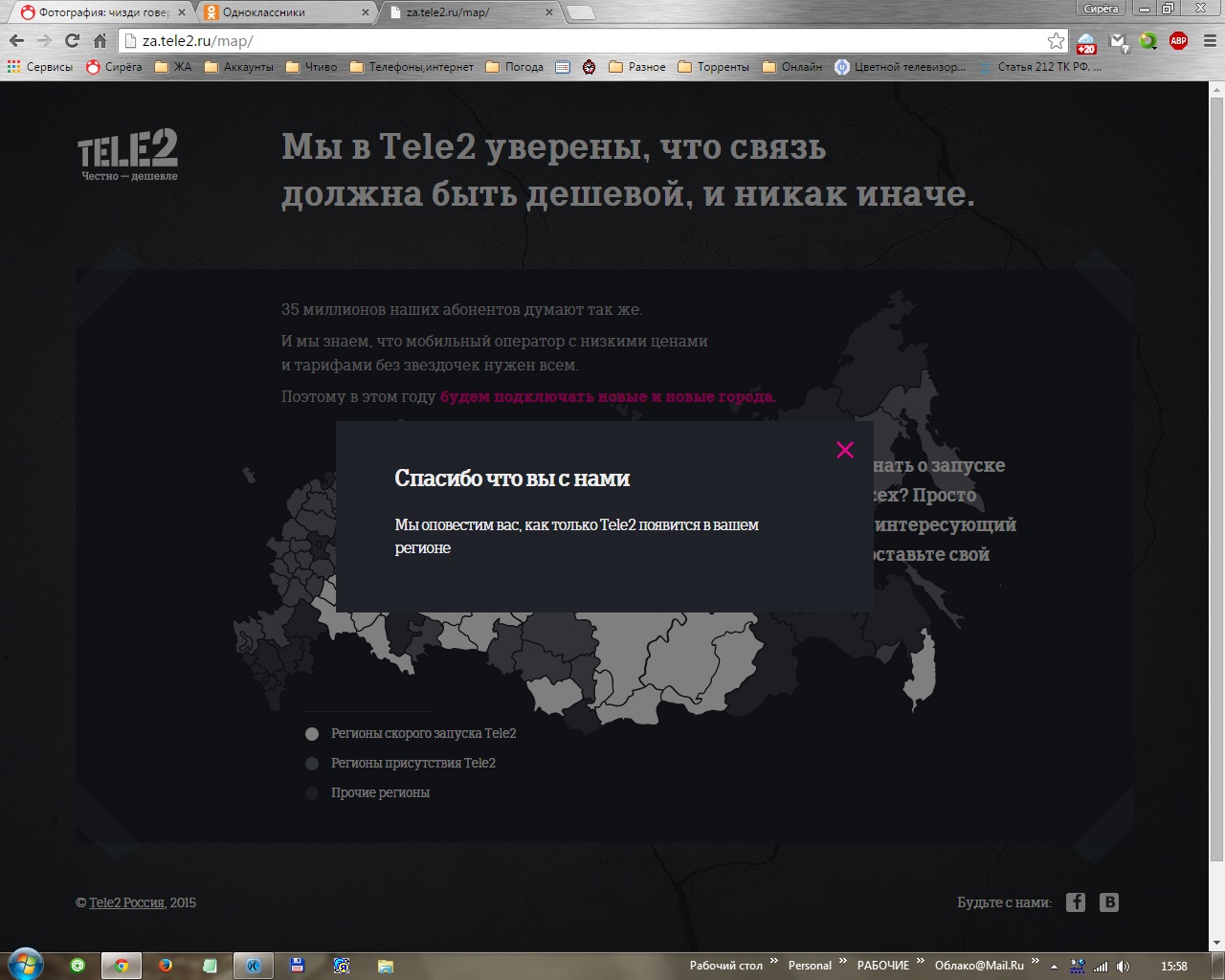
Task: Click the Mail.ru mail checker extension icon
Action: (1118, 43)
